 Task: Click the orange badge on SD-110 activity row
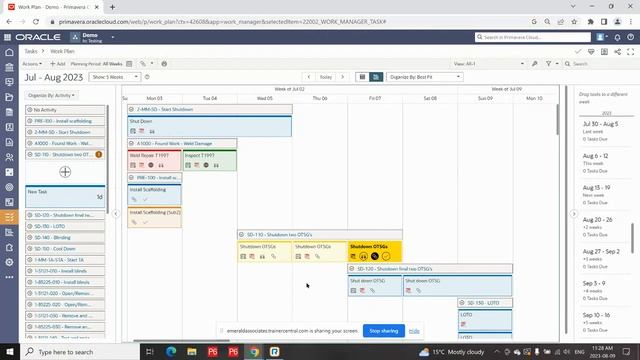tap(98, 154)
